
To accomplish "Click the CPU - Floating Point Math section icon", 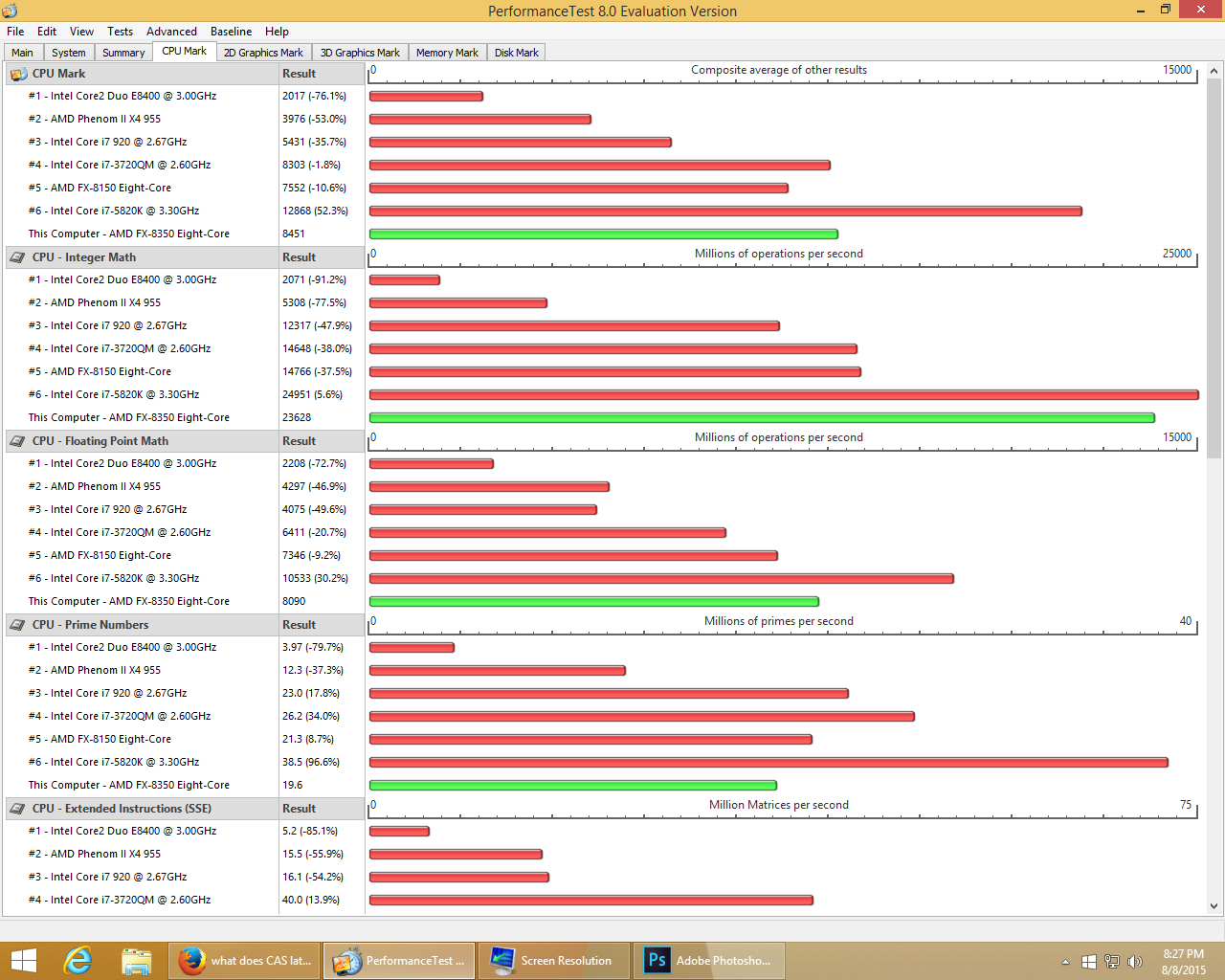I will coord(18,441).
